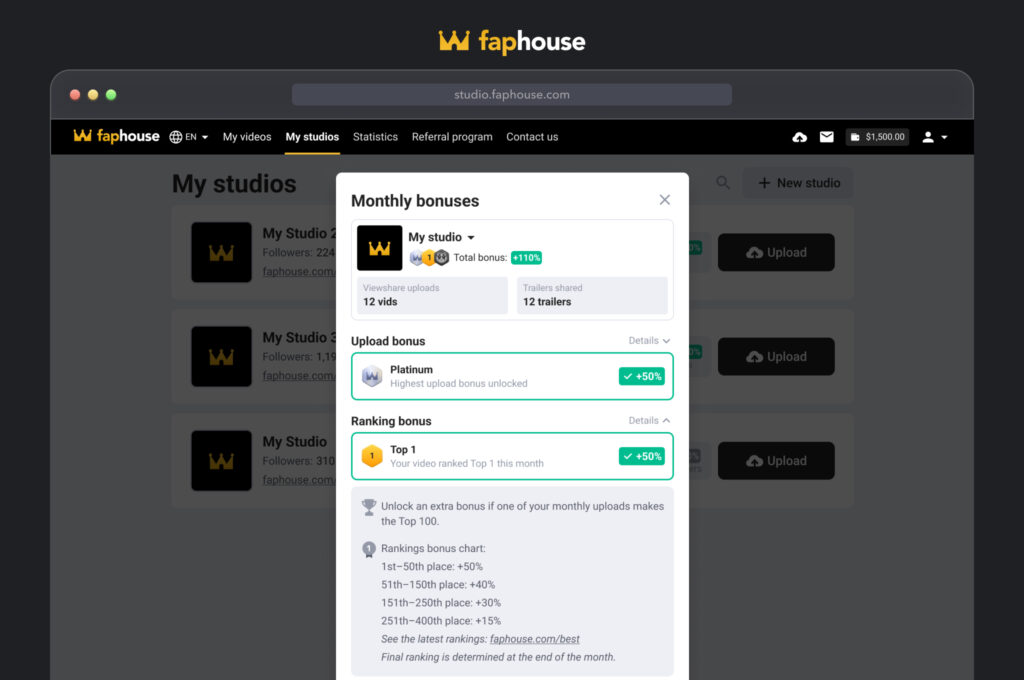
Task: Click the search magnifier beside New studio
Action: [x=723, y=183]
